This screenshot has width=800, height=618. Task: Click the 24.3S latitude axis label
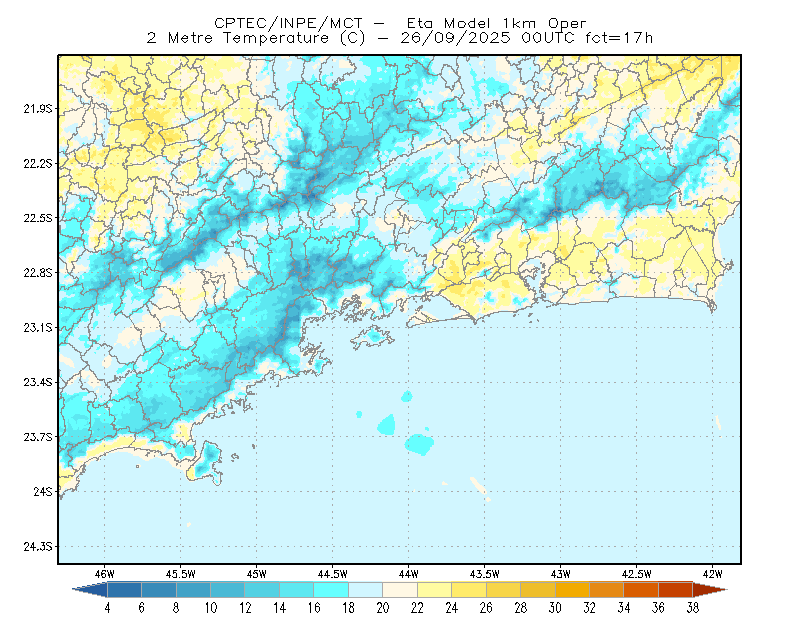point(37,547)
